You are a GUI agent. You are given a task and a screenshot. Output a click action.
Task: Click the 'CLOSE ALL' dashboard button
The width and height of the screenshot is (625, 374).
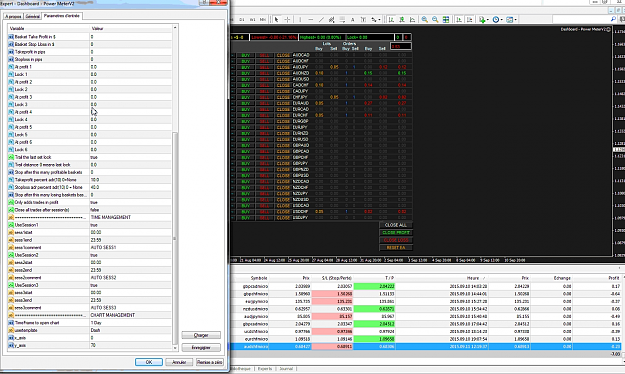coord(395,225)
